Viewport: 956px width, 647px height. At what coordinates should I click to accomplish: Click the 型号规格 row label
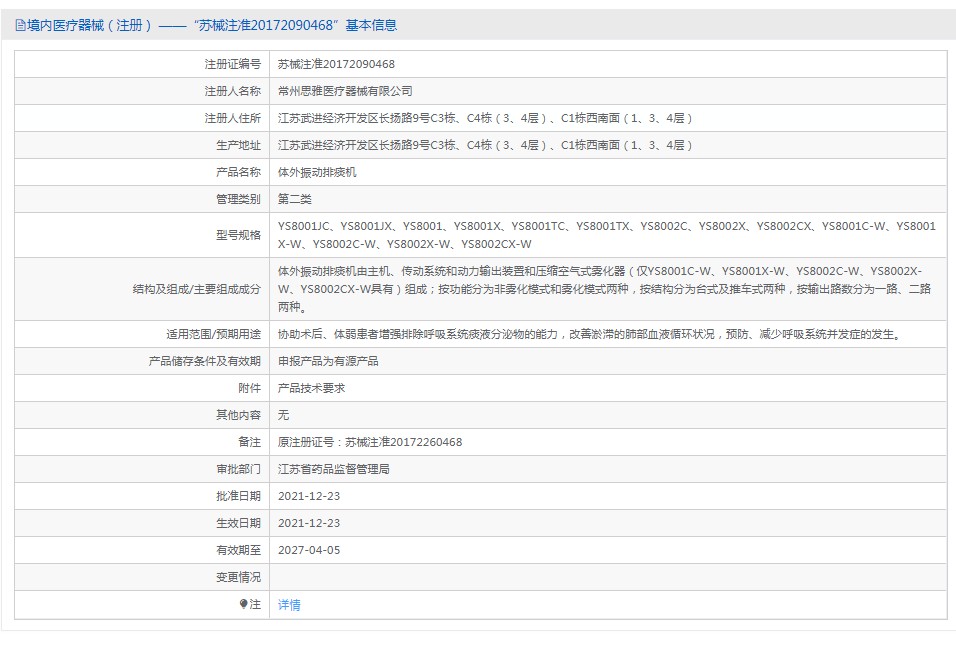pos(238,235)
